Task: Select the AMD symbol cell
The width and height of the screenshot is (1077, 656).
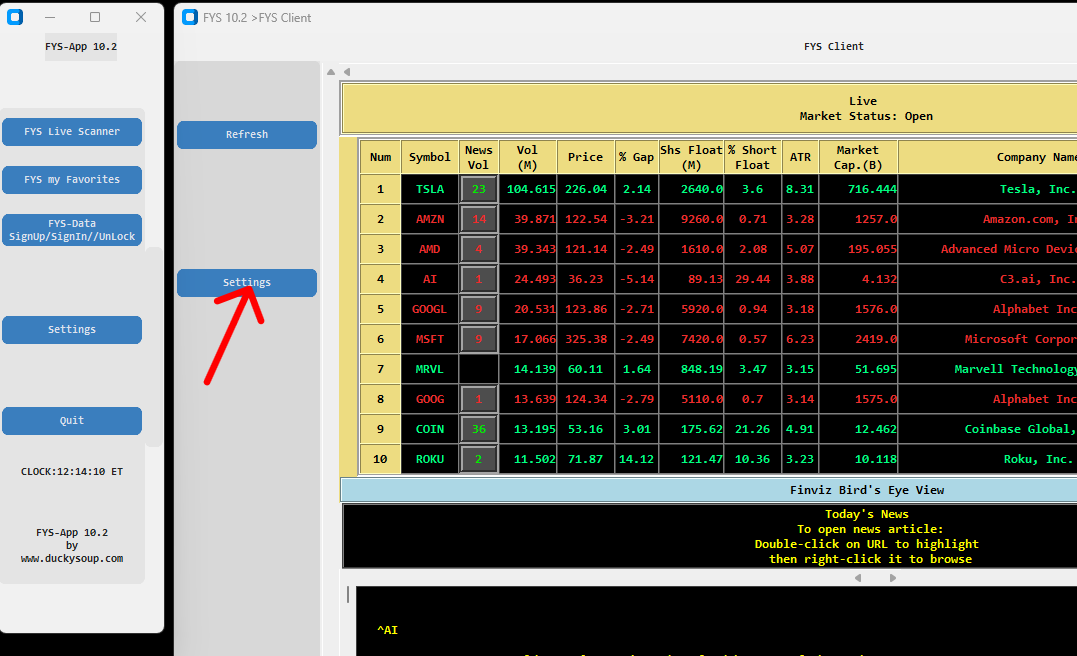Action: point(430,249)
